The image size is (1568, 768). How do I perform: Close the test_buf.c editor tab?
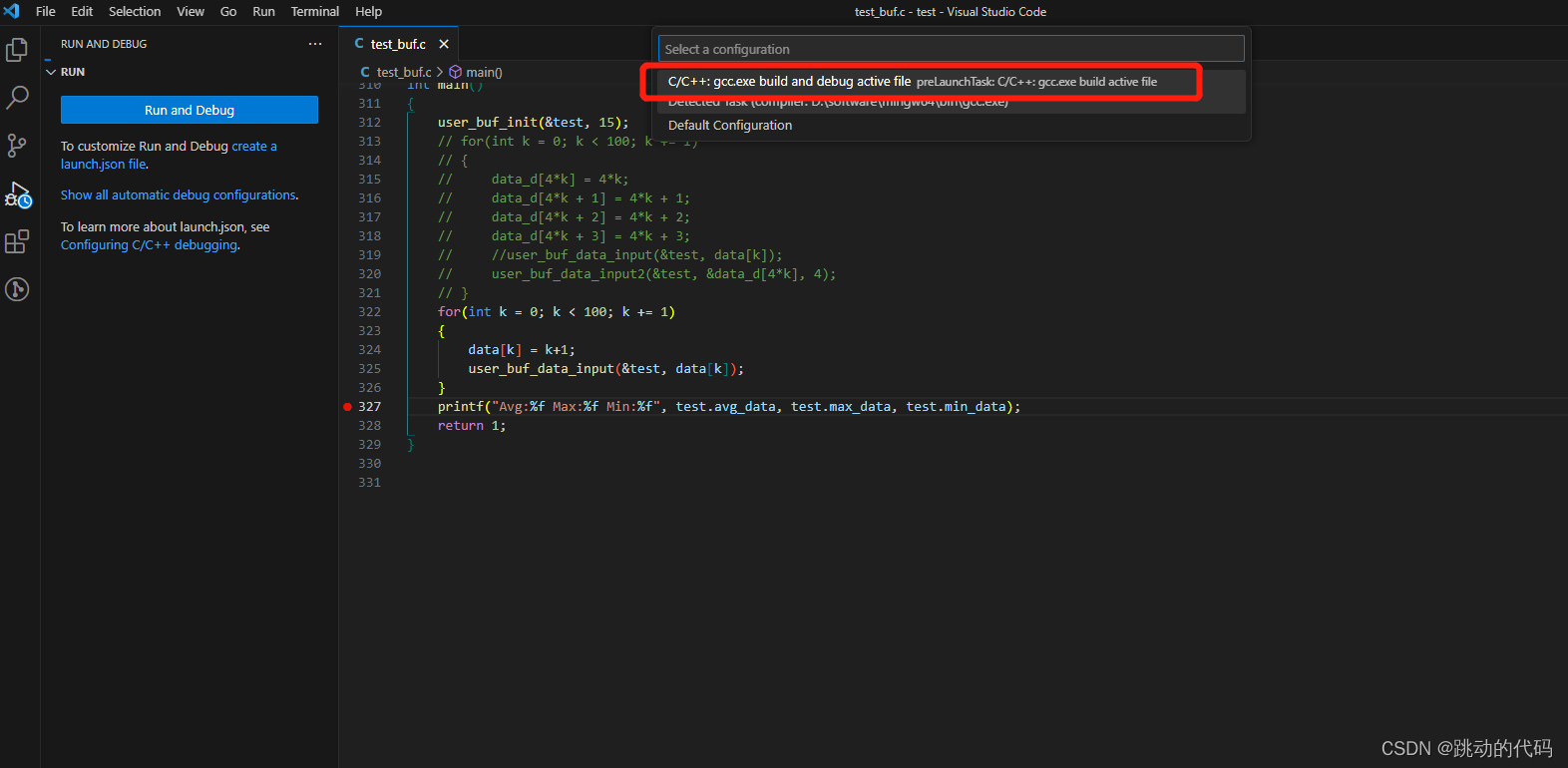[444, 44]
